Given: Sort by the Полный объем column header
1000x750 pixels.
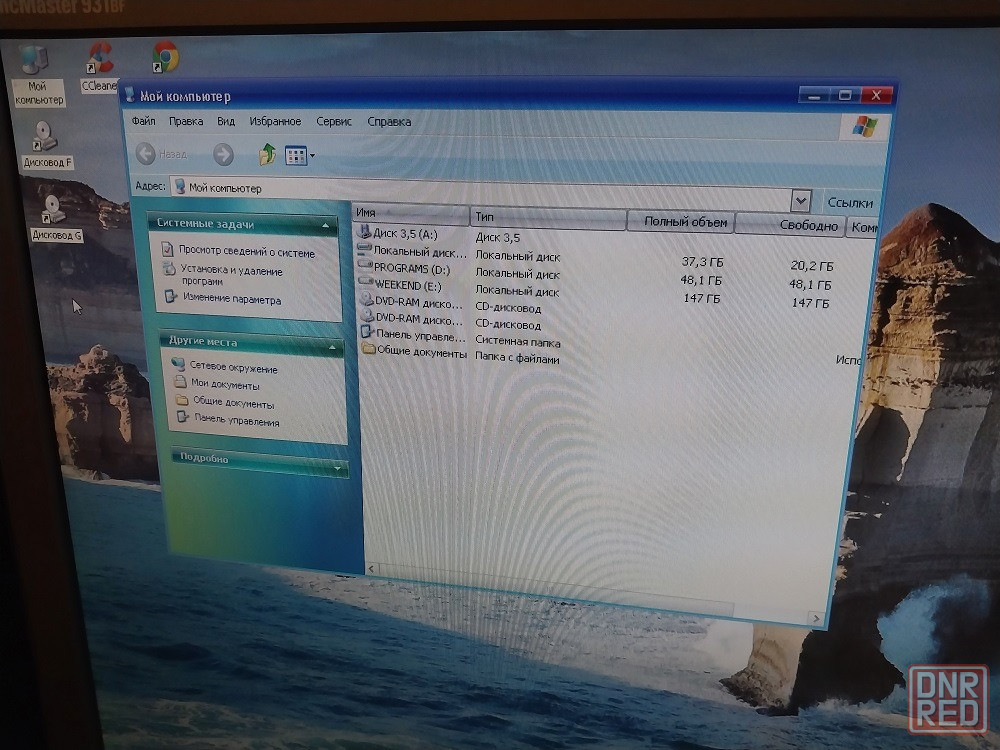Looking at the screenshot, I should click(686, 222).
